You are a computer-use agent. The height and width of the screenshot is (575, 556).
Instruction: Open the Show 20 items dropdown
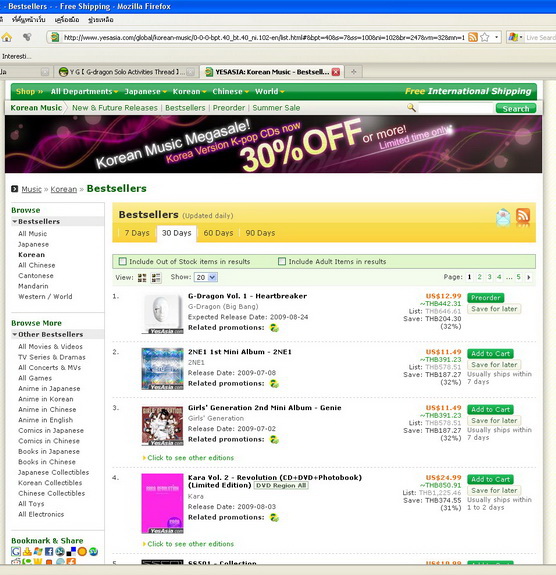pyautogui.click(x=206, y=277)
